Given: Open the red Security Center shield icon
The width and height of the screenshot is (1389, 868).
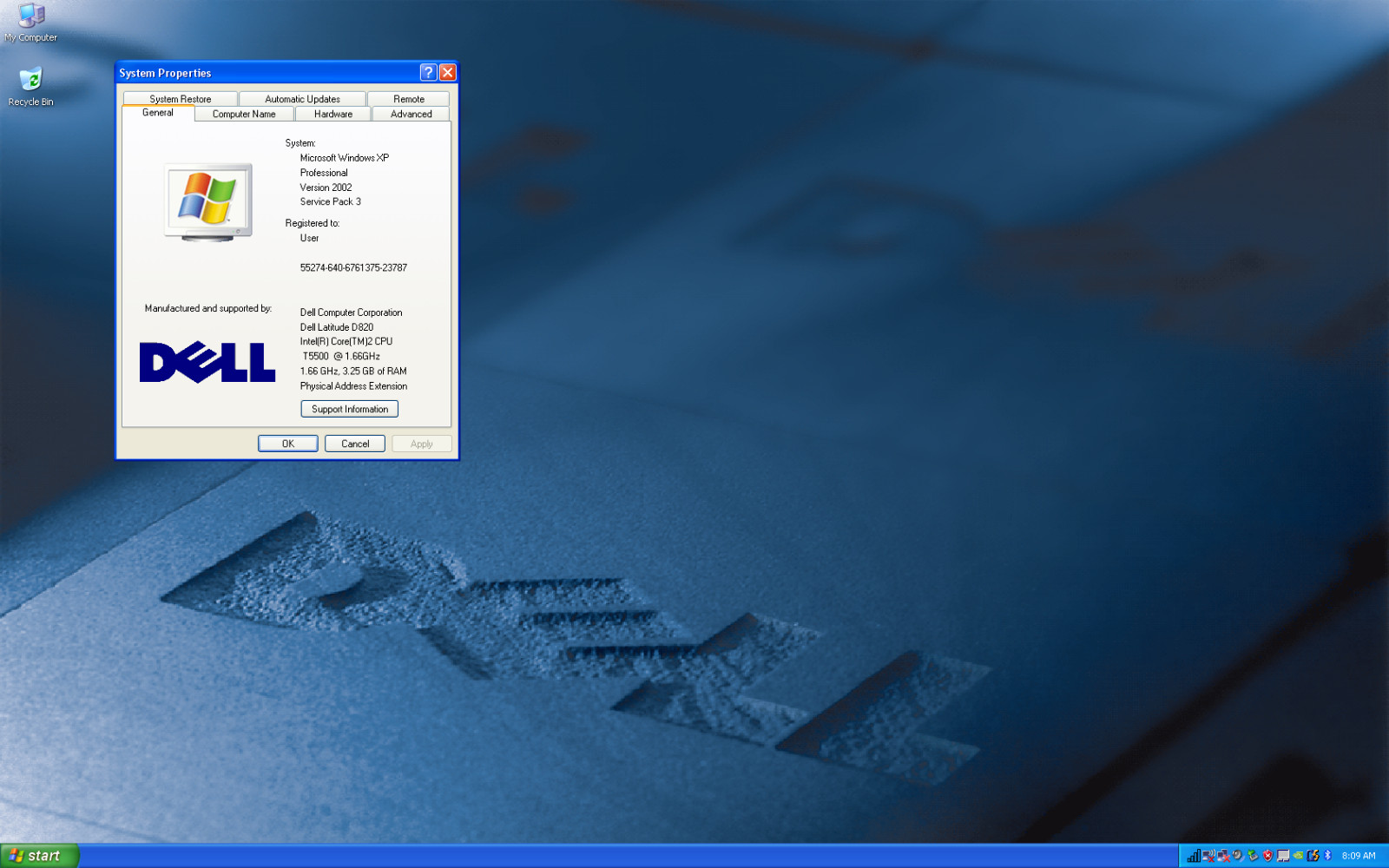Looking at the screenshot, I should pyautogui.click(x=1267, y=856).
